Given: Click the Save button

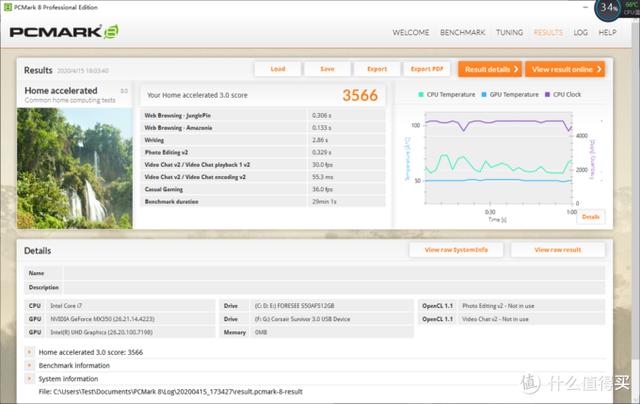Looking at the screenshot, I should point(327,69).
